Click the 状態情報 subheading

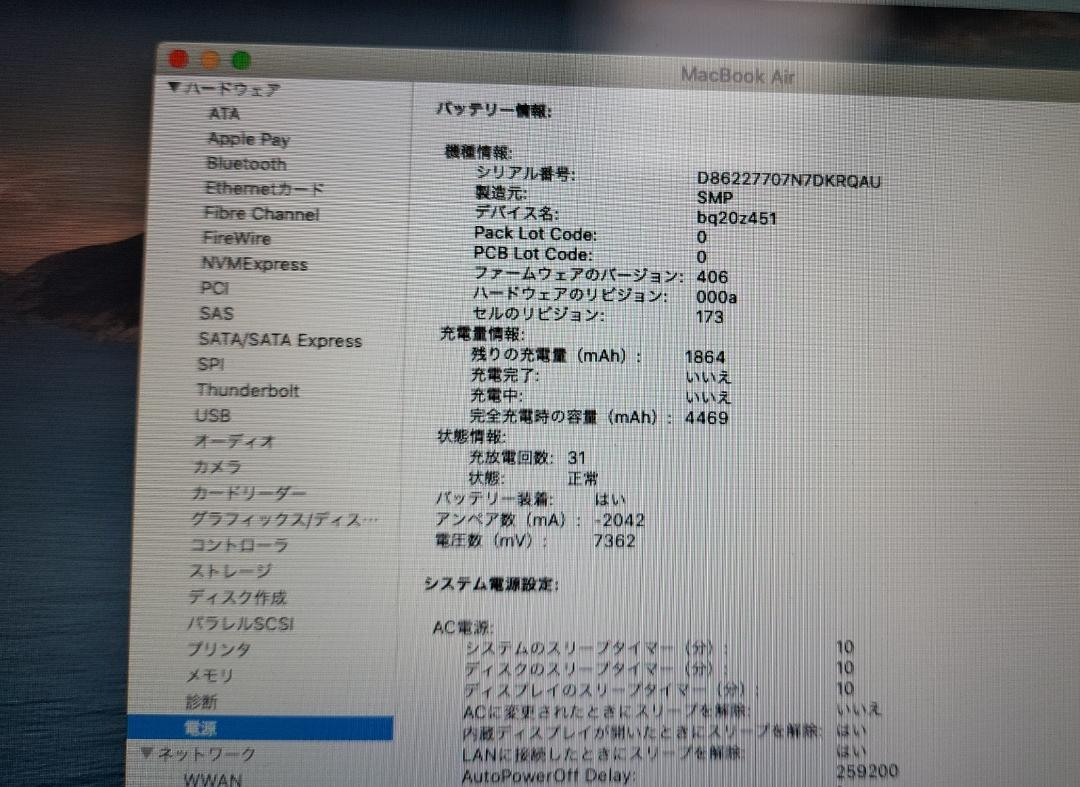(x=472, y=436)
